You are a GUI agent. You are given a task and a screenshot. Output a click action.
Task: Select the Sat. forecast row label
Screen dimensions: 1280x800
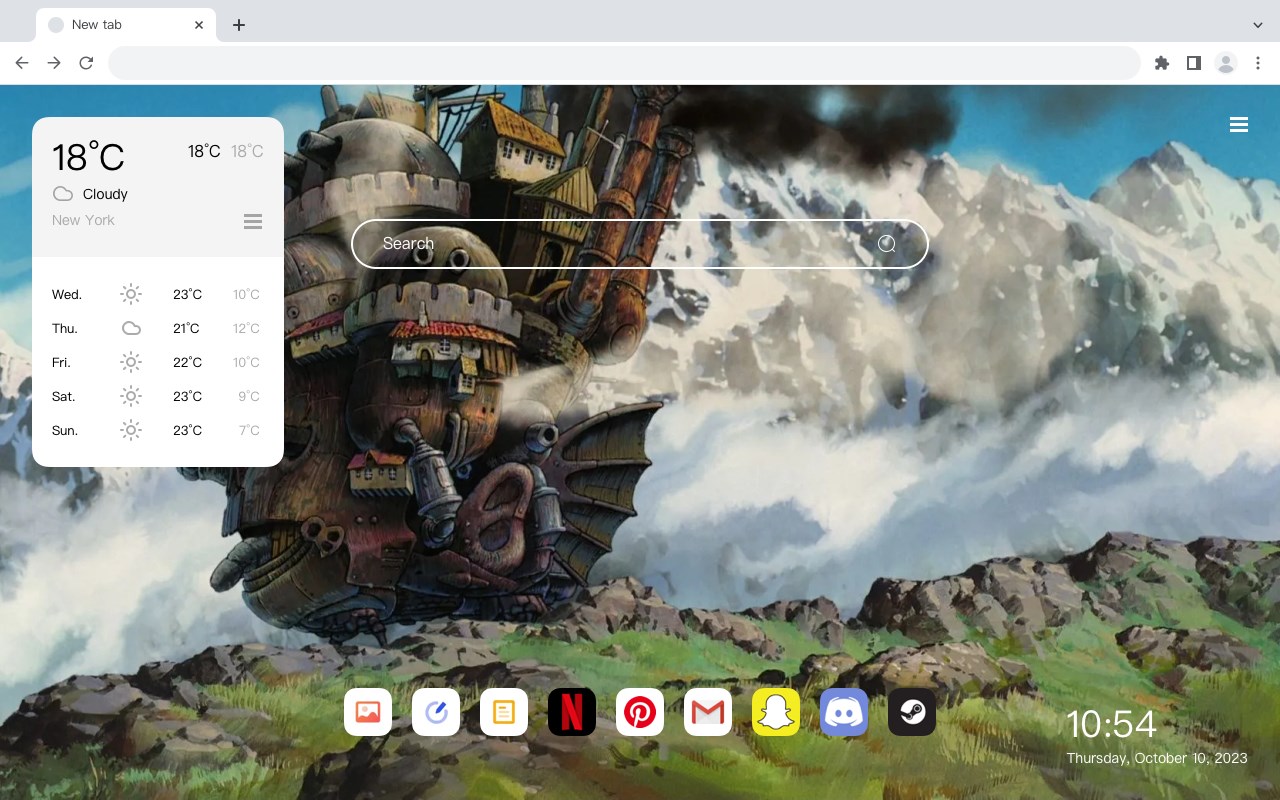[64, 396]
